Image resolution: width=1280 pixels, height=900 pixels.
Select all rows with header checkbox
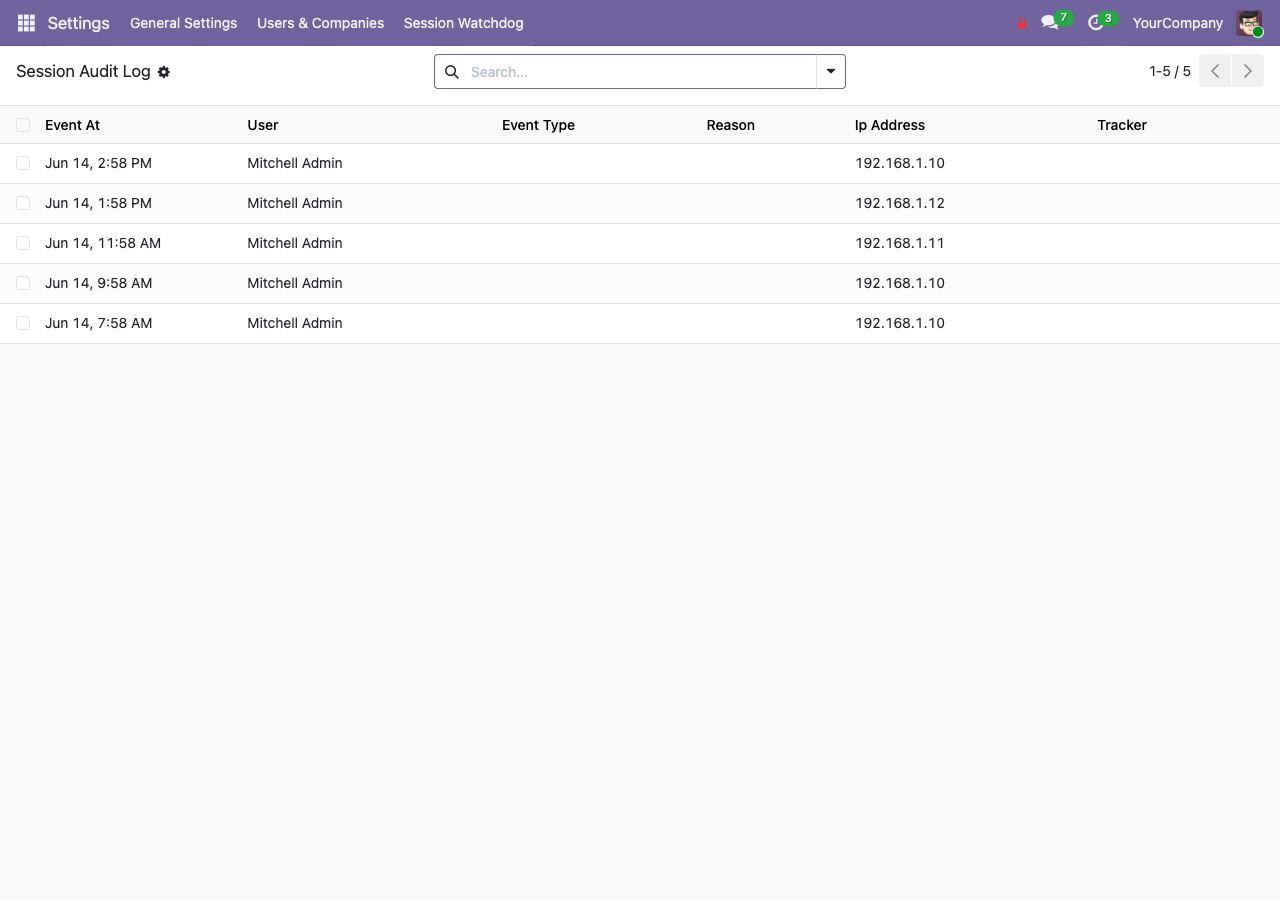[x=23, y=125]
